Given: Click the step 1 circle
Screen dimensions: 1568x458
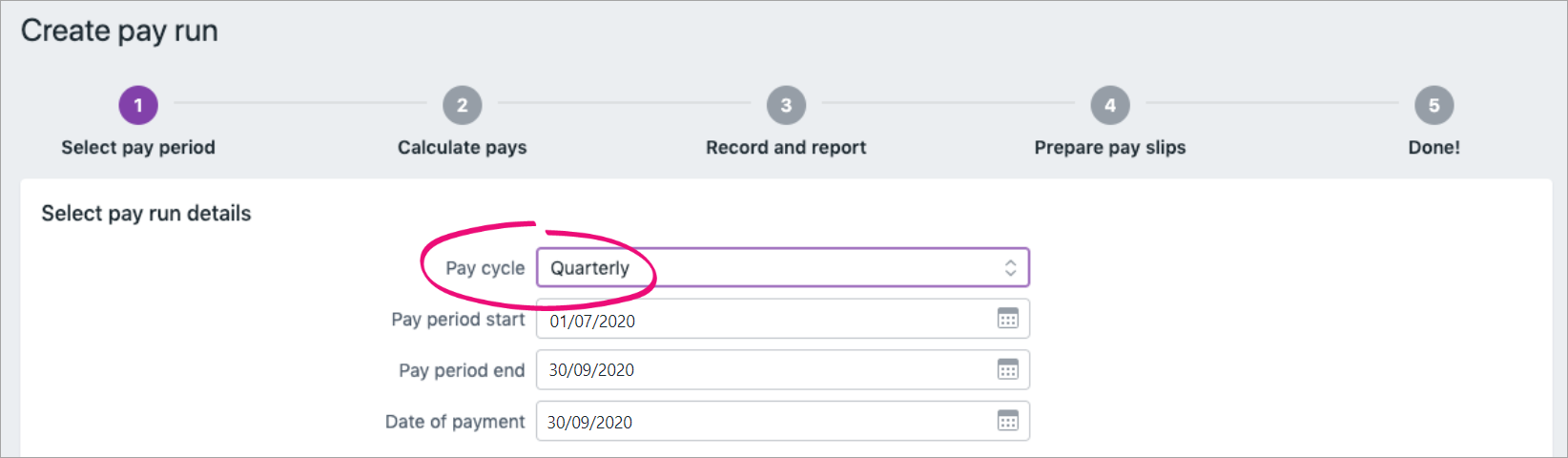Looking at the screenshot, I should tap(138, 105).
